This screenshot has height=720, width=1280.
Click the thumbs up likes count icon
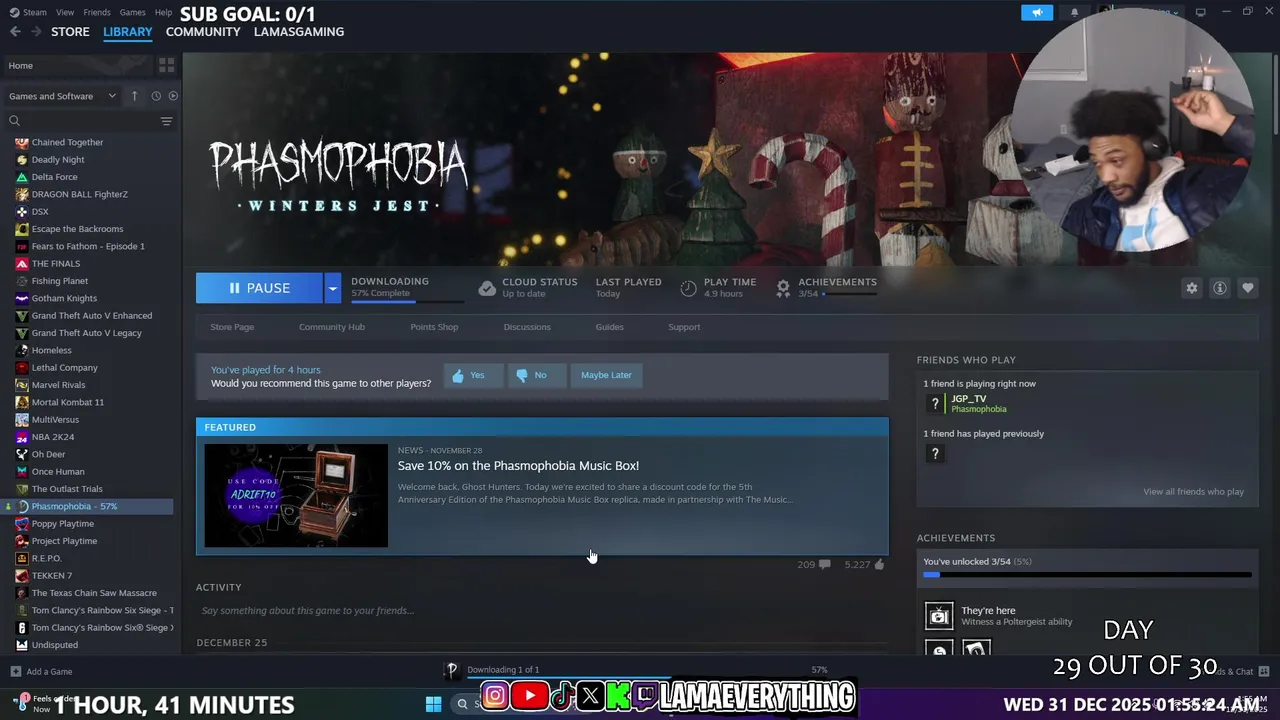click(879, 565)
